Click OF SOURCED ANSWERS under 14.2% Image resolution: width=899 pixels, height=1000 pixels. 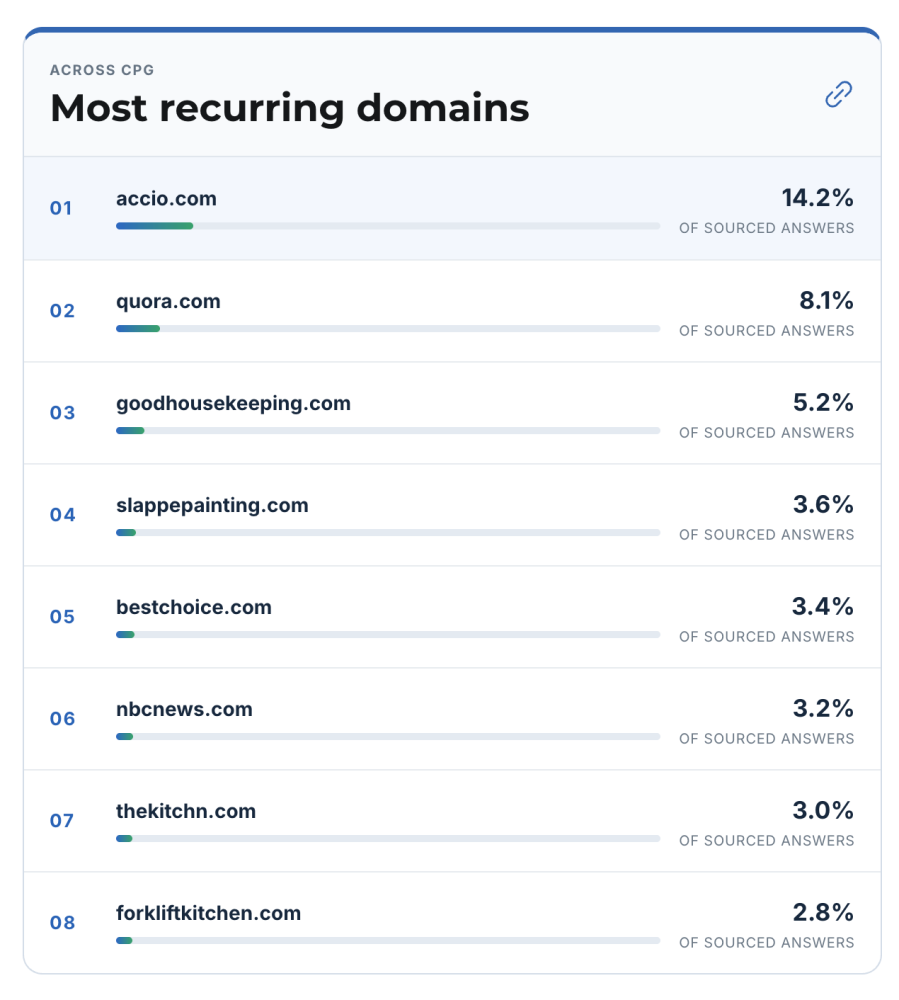tap(766, 228)
